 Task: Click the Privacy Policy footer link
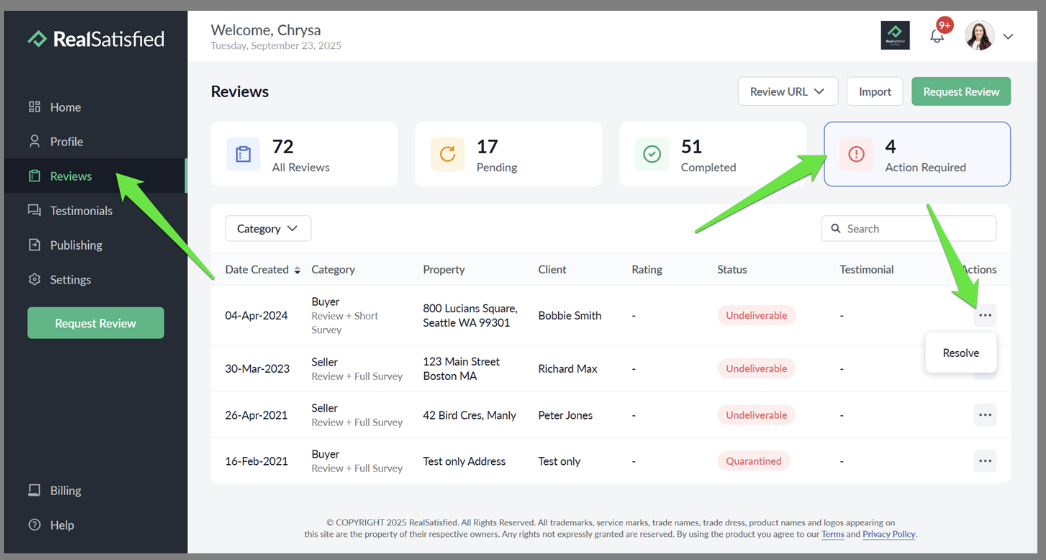(x=889, y=534)
